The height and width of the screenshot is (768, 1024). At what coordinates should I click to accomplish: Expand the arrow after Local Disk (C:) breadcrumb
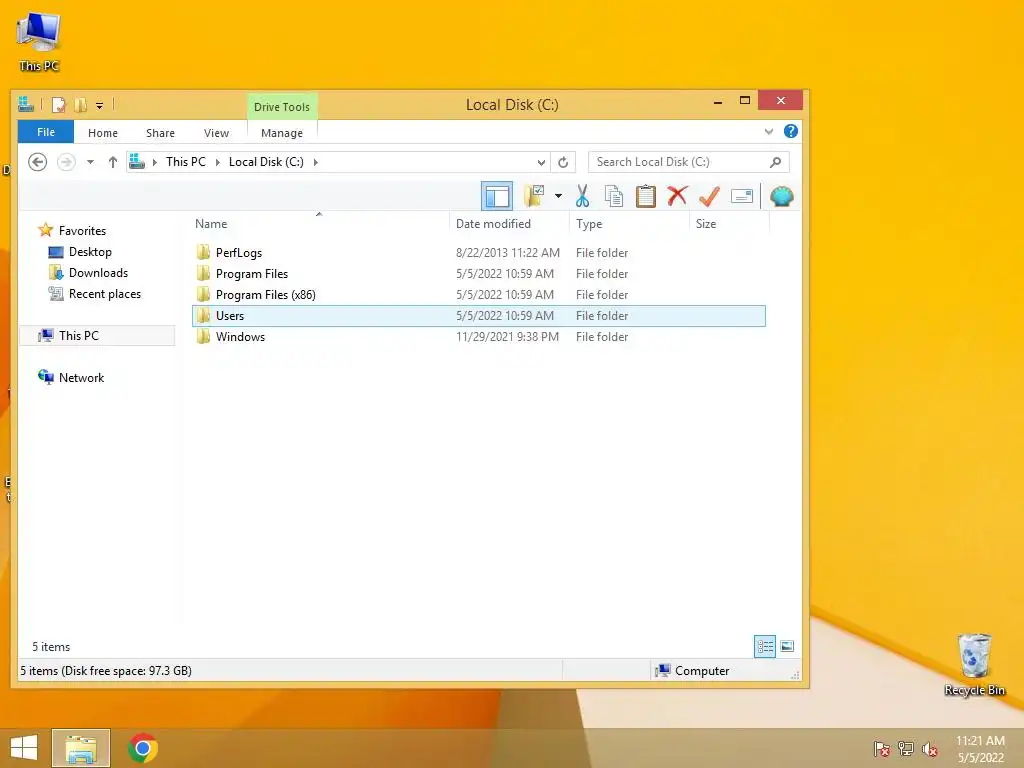(x=315, y=162)
